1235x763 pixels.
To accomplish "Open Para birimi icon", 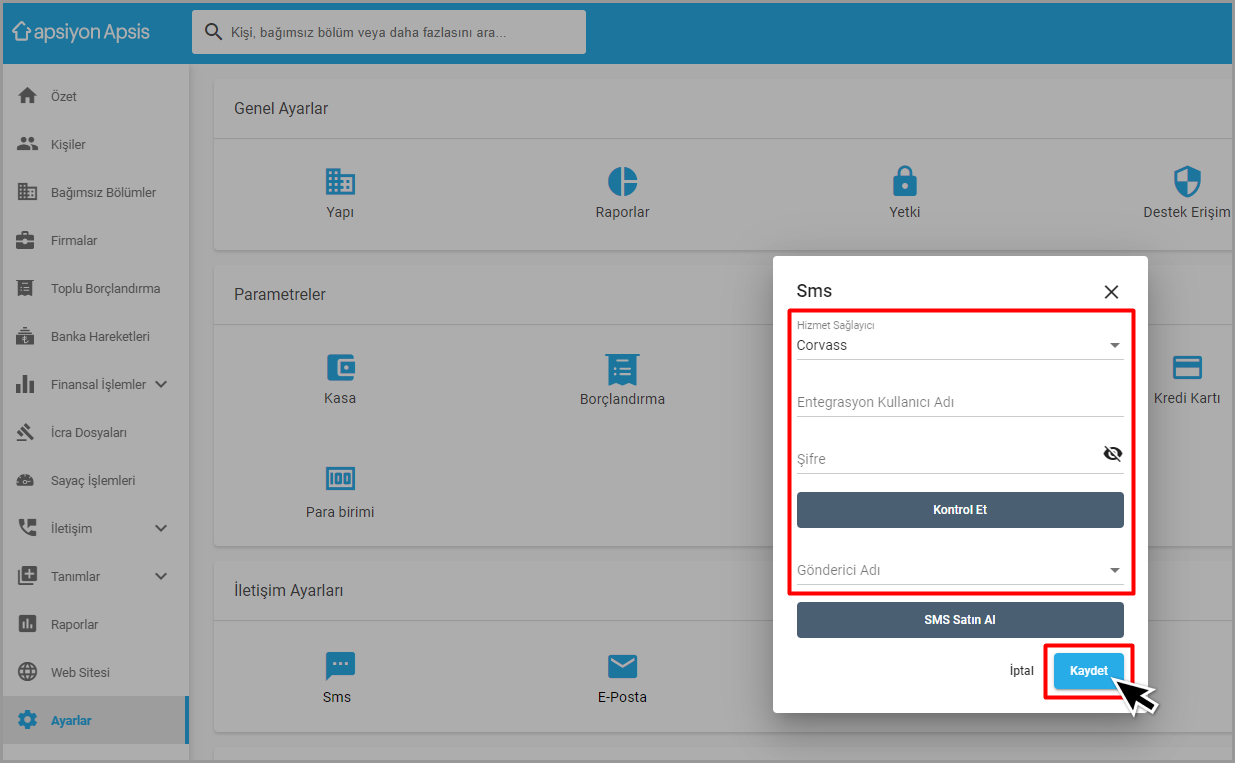I will click(x=340, y=479).
